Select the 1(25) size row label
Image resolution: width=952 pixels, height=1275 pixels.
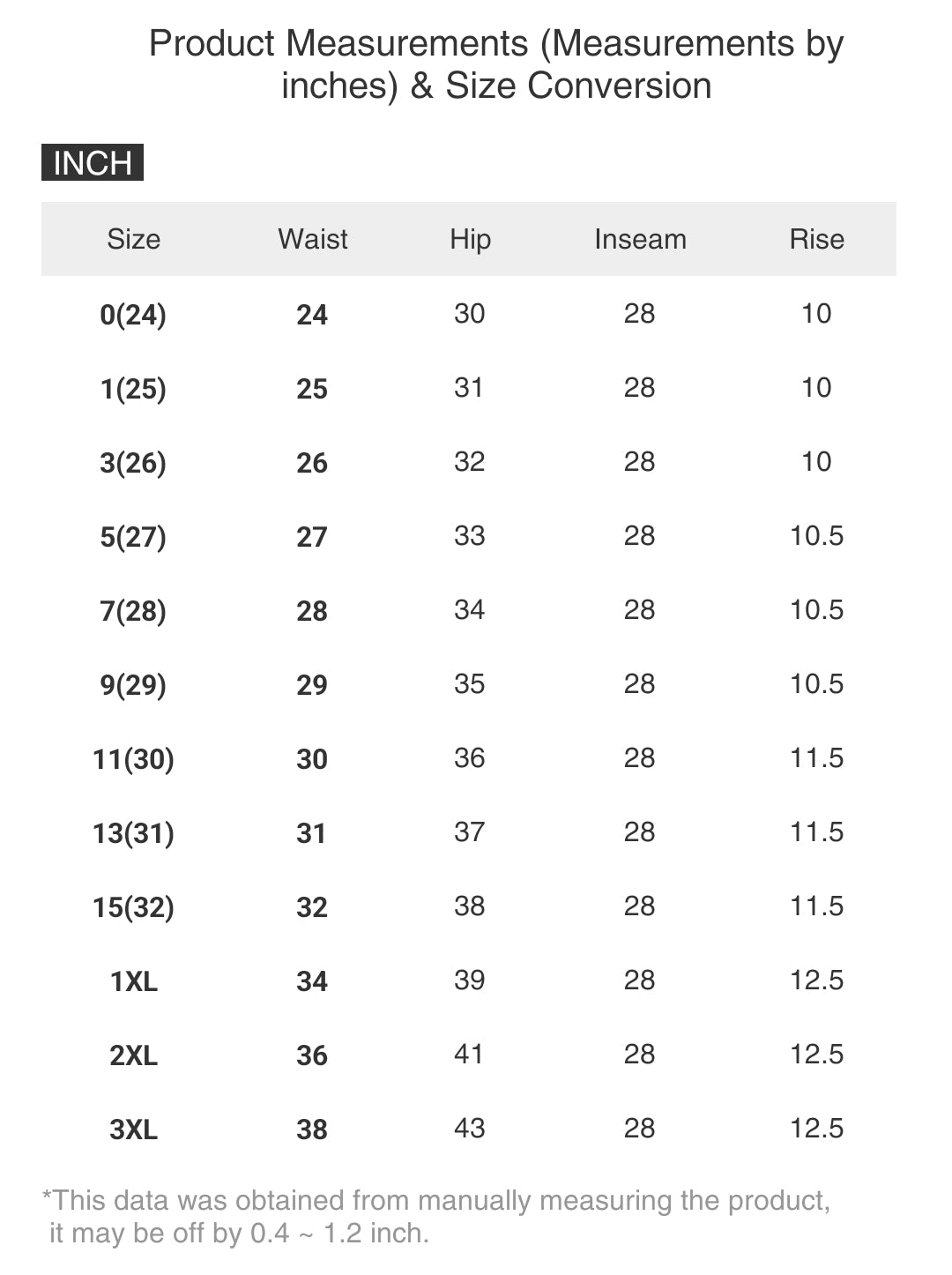tap(133, 389)
